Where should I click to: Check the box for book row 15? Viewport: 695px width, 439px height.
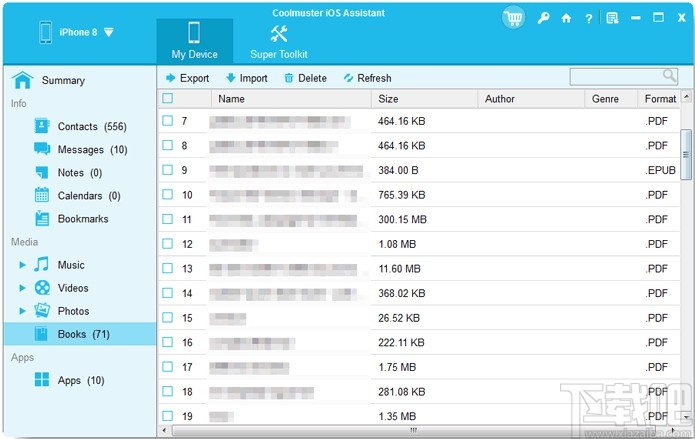[x=168, y=317]
